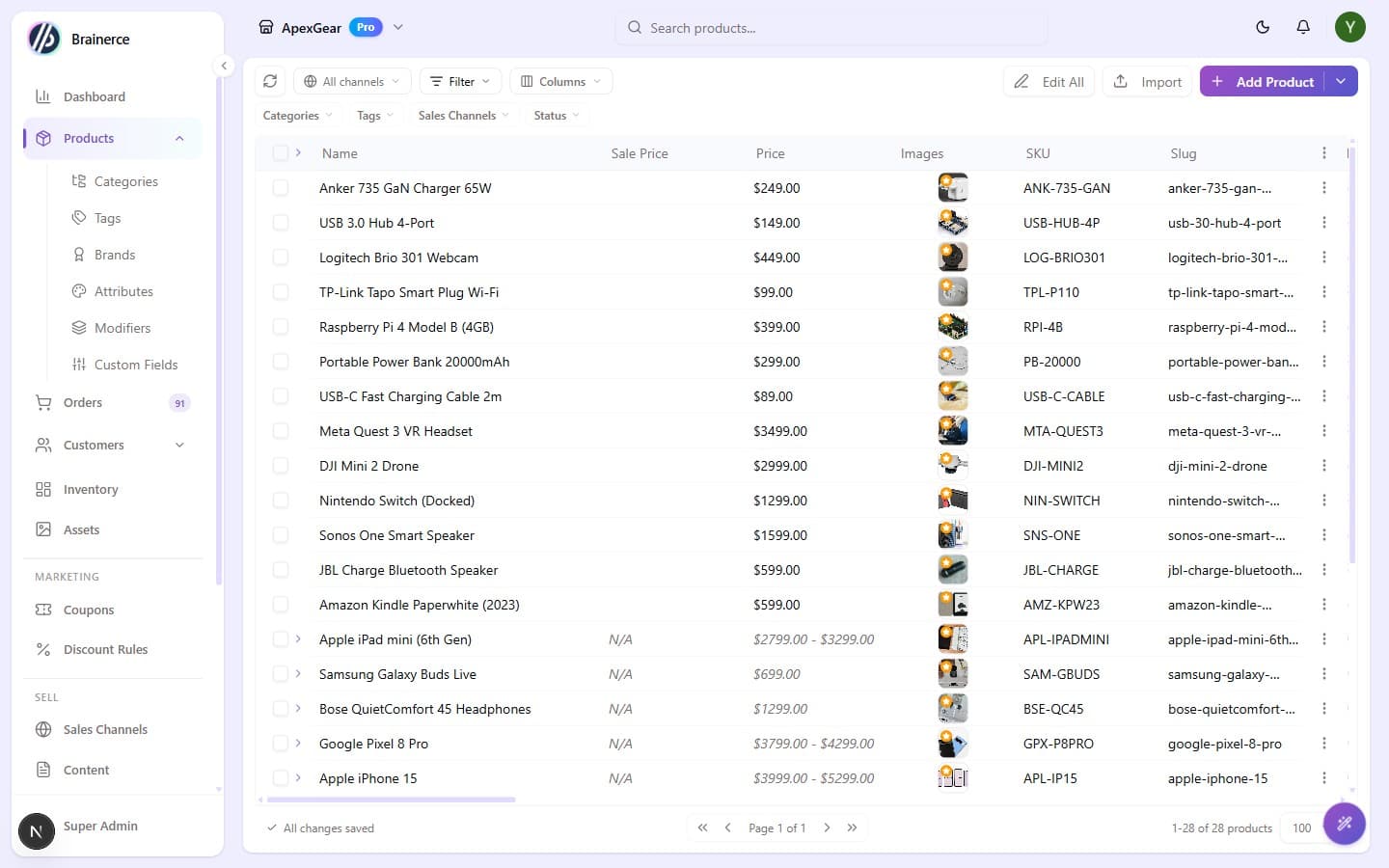Viewport: 1389px width, 868px height.
Task: Open Sonos One Smart Speaker image thumbnail
Action: point(953,535)
